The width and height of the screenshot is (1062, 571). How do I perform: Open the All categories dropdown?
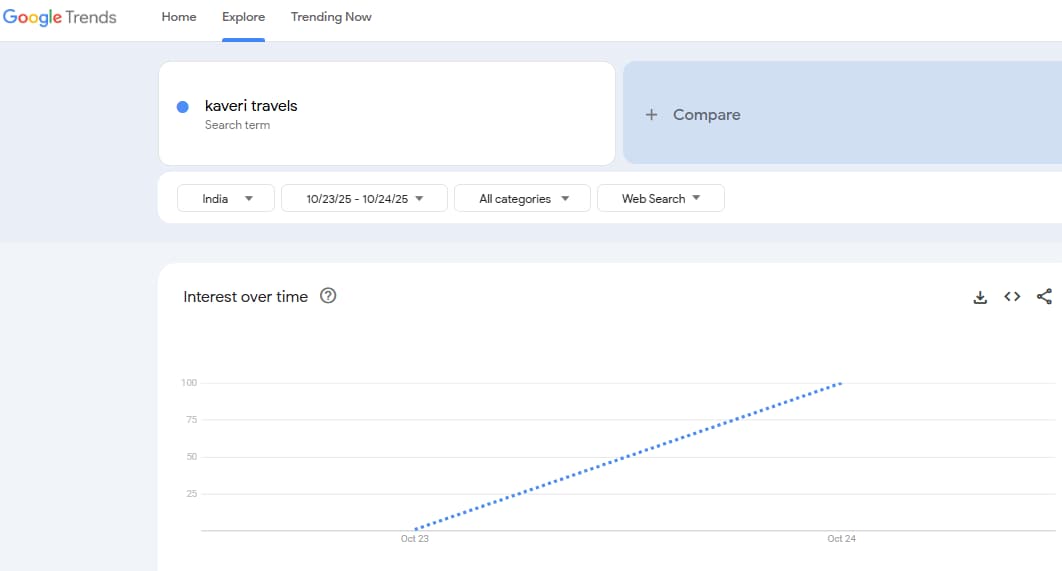(x=522, y=198)
